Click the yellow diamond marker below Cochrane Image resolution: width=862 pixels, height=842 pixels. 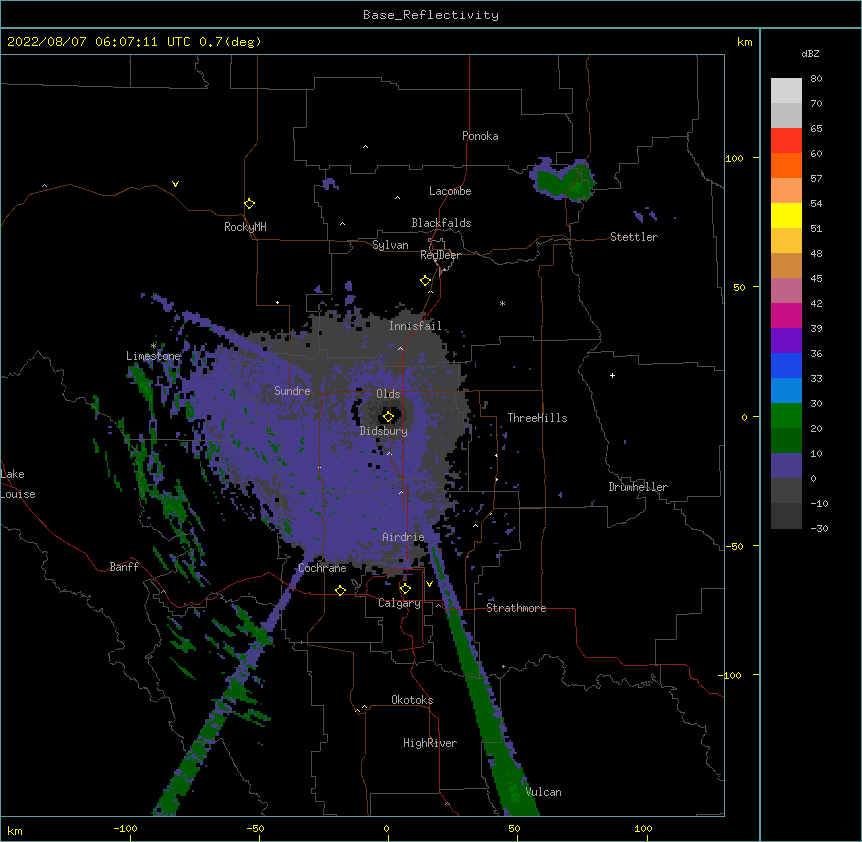tap(340, 590)
